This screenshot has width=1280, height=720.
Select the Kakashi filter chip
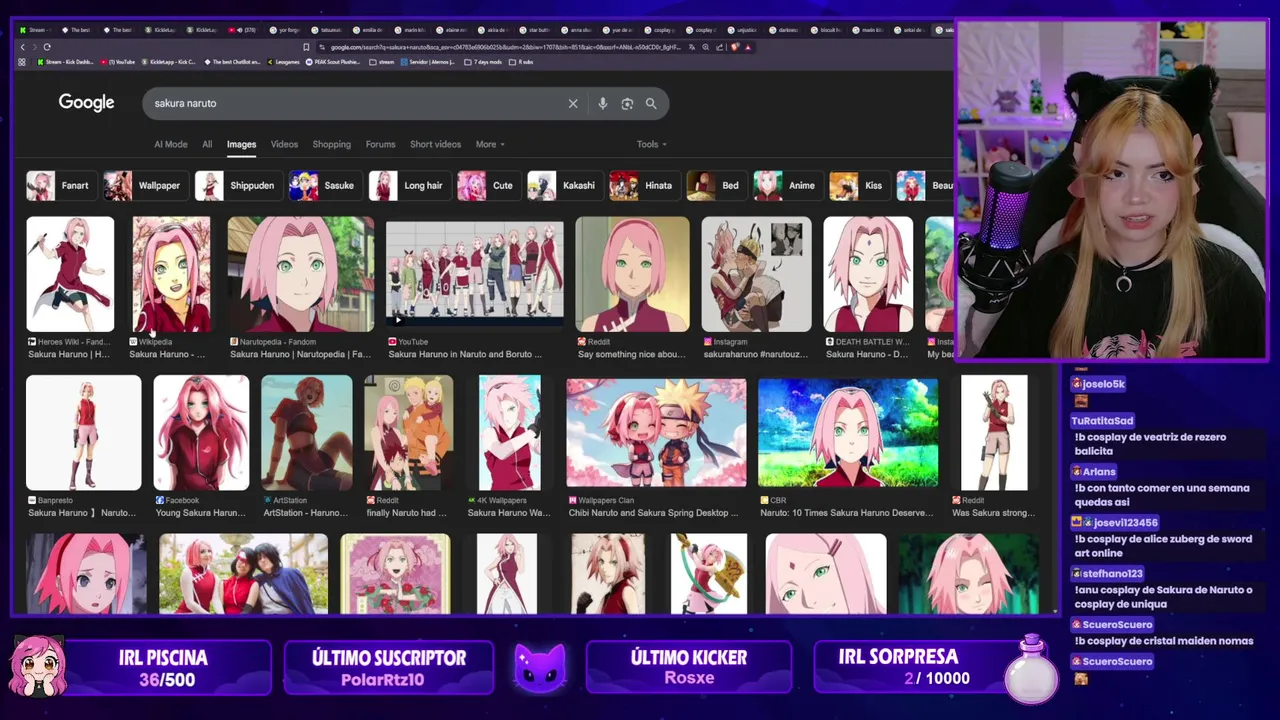[x=564, y=185]
